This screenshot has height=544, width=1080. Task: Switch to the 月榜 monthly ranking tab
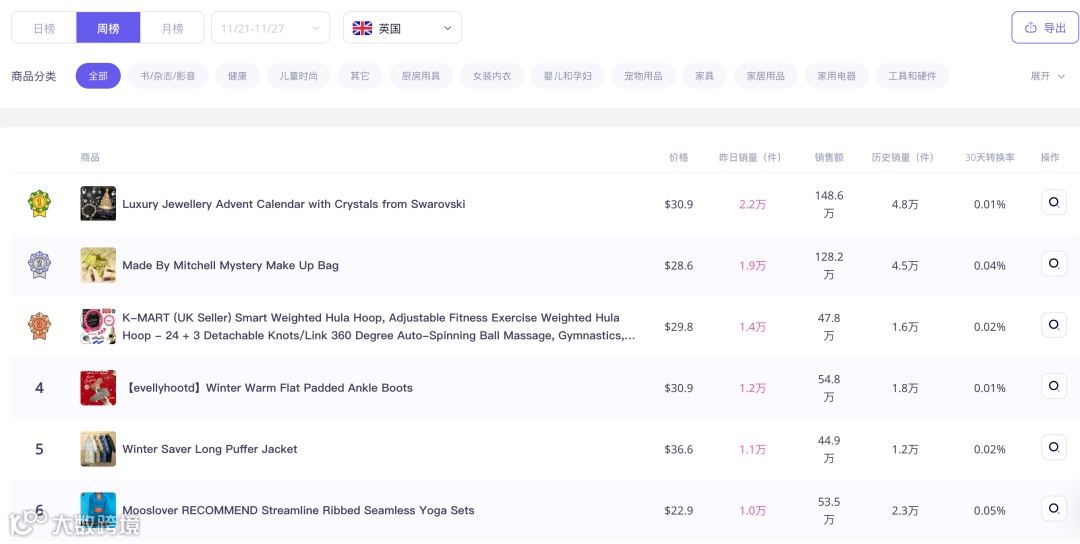(172, 28)
